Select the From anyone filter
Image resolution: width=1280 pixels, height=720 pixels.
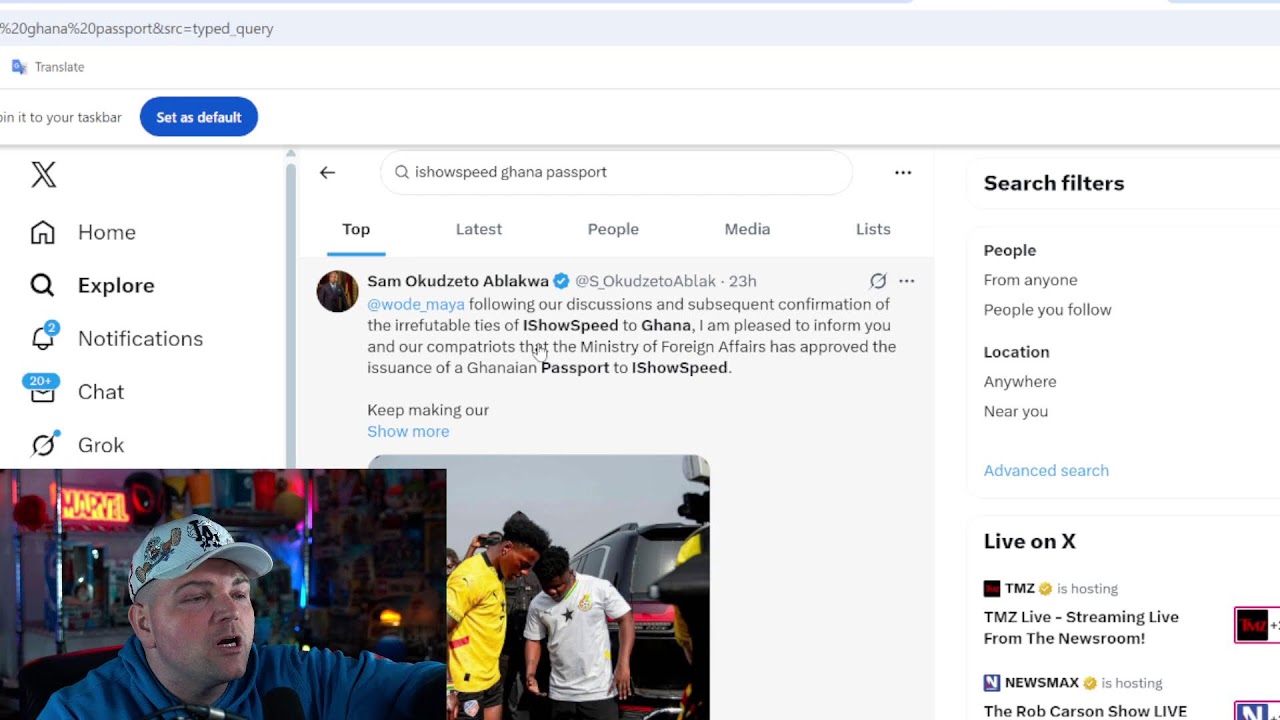coord(1030,280)
